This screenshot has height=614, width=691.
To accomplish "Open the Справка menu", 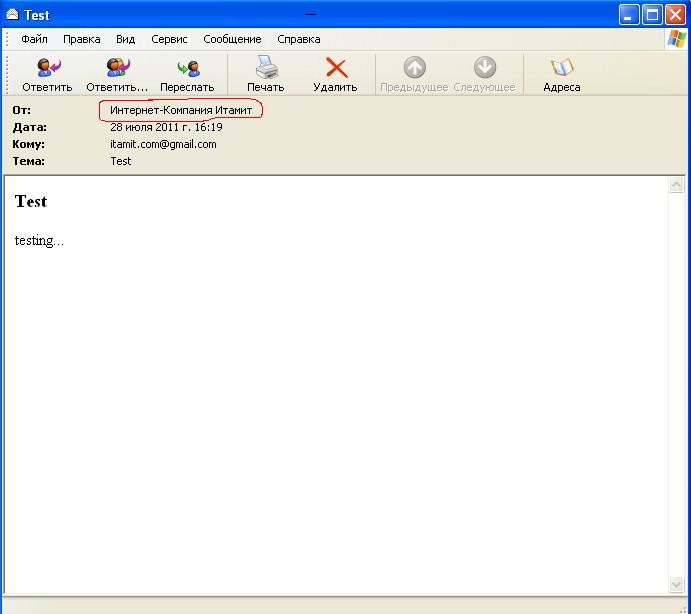I will pyautogui.click(x=299, y=39).
